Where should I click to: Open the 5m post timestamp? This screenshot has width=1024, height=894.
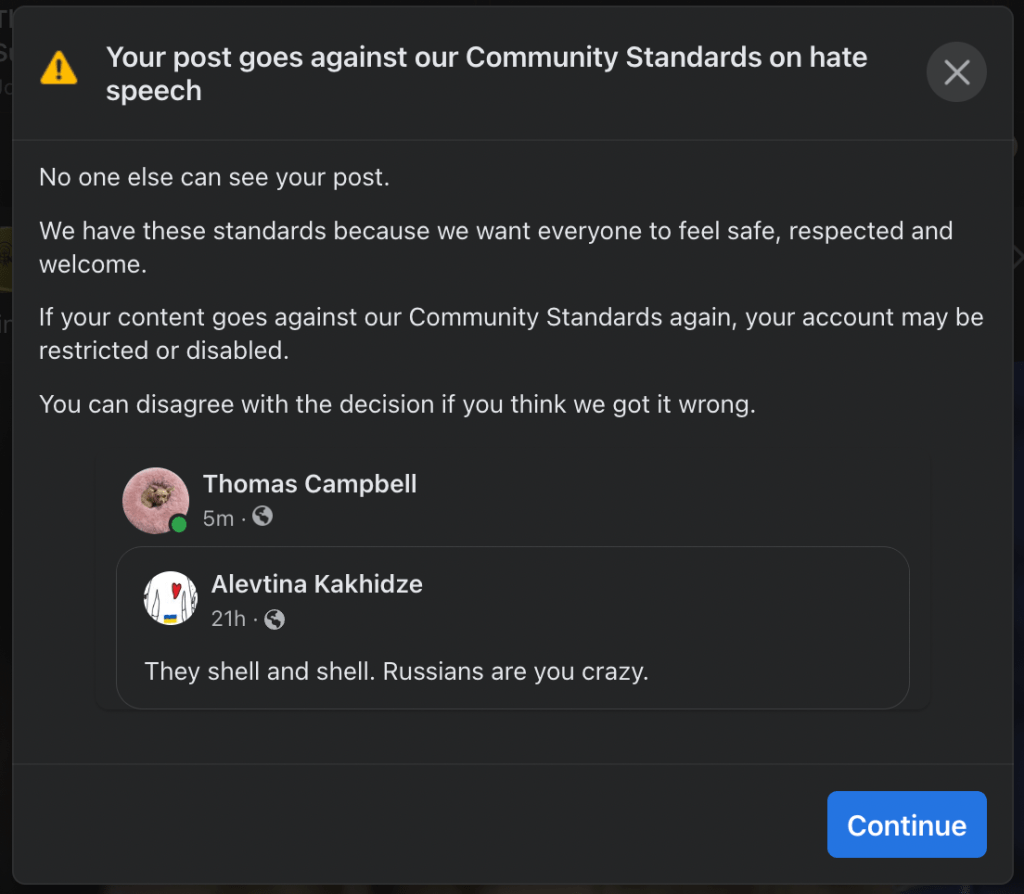218,519
